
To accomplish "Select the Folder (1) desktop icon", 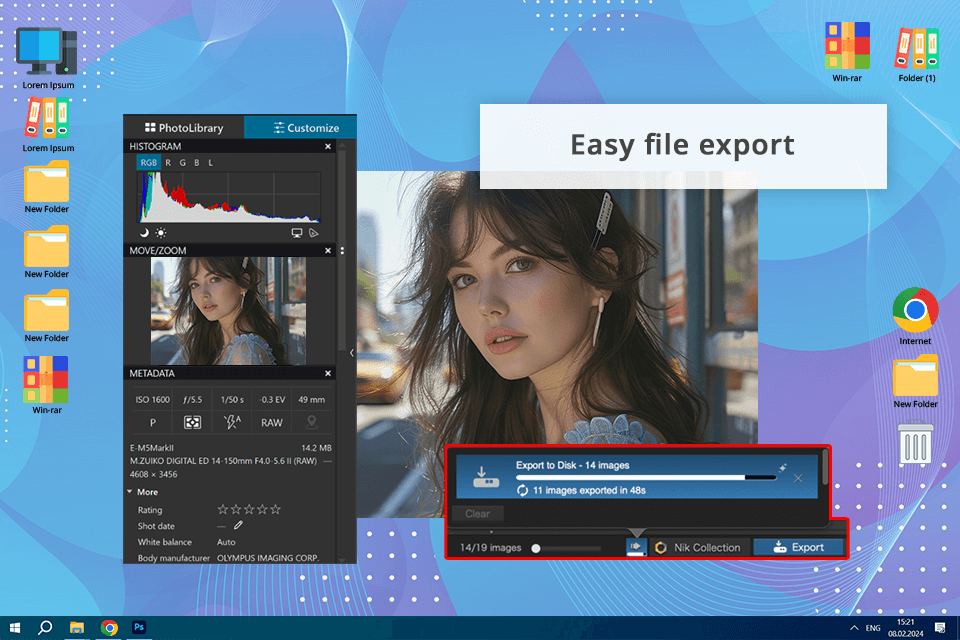I will click(x=917, y=55).
